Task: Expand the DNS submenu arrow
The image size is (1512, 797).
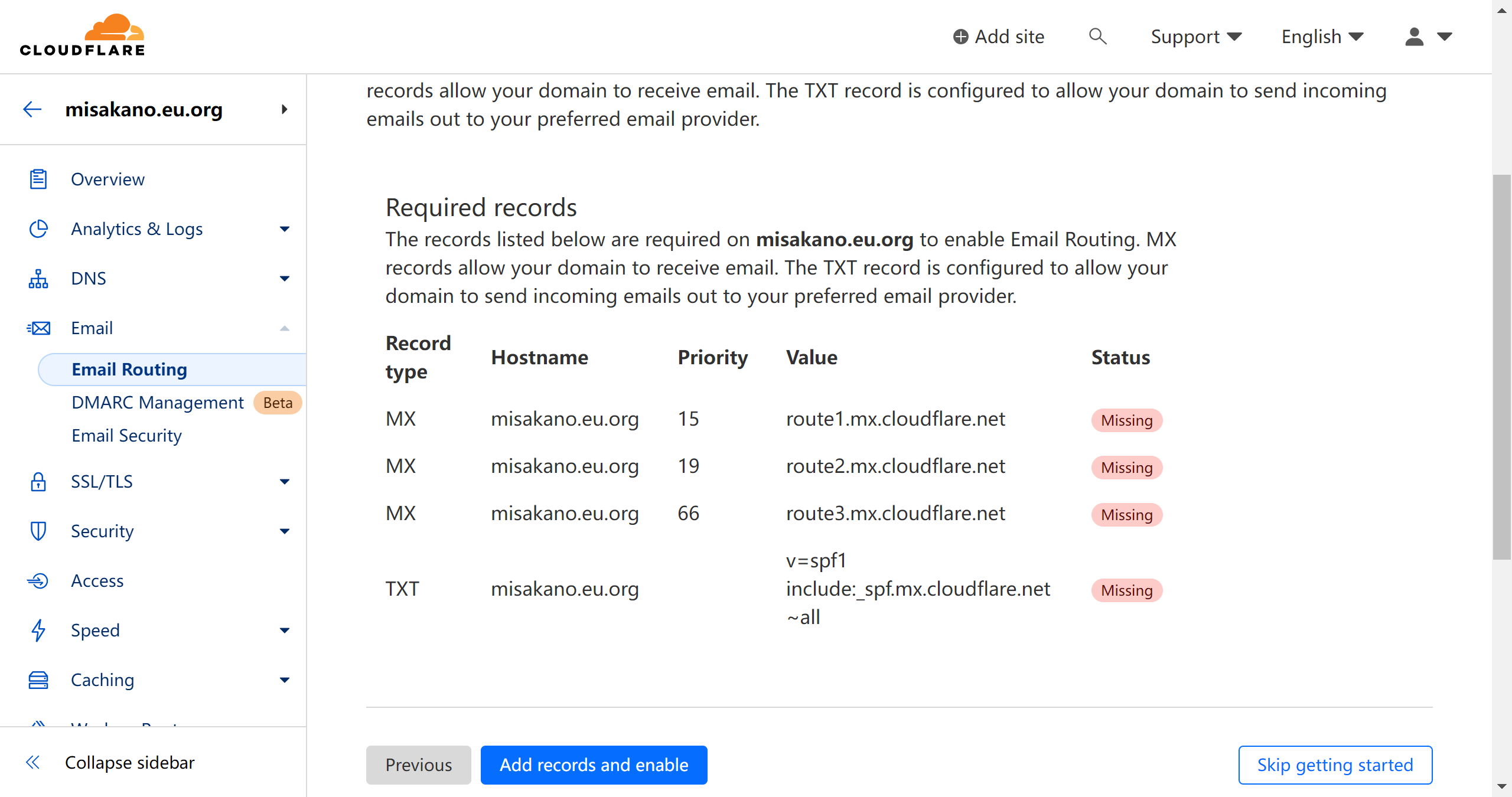Action: click(285, 279)
